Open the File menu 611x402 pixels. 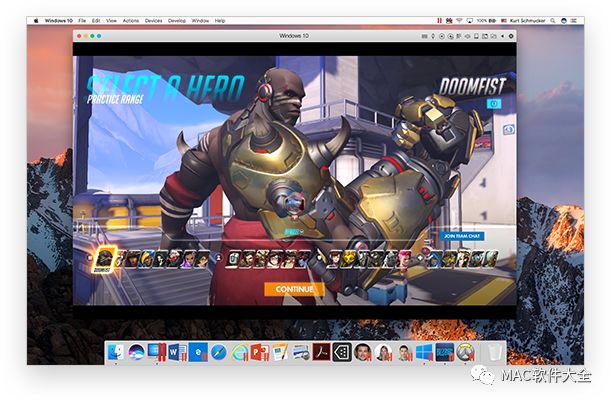click(82, 21)
